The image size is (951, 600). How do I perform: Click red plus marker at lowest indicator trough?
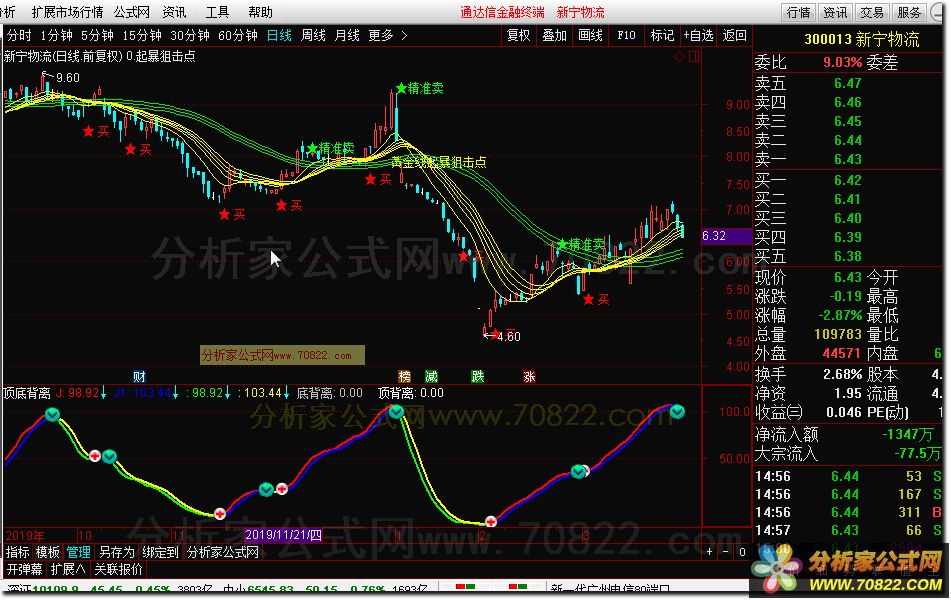point(491,522)
